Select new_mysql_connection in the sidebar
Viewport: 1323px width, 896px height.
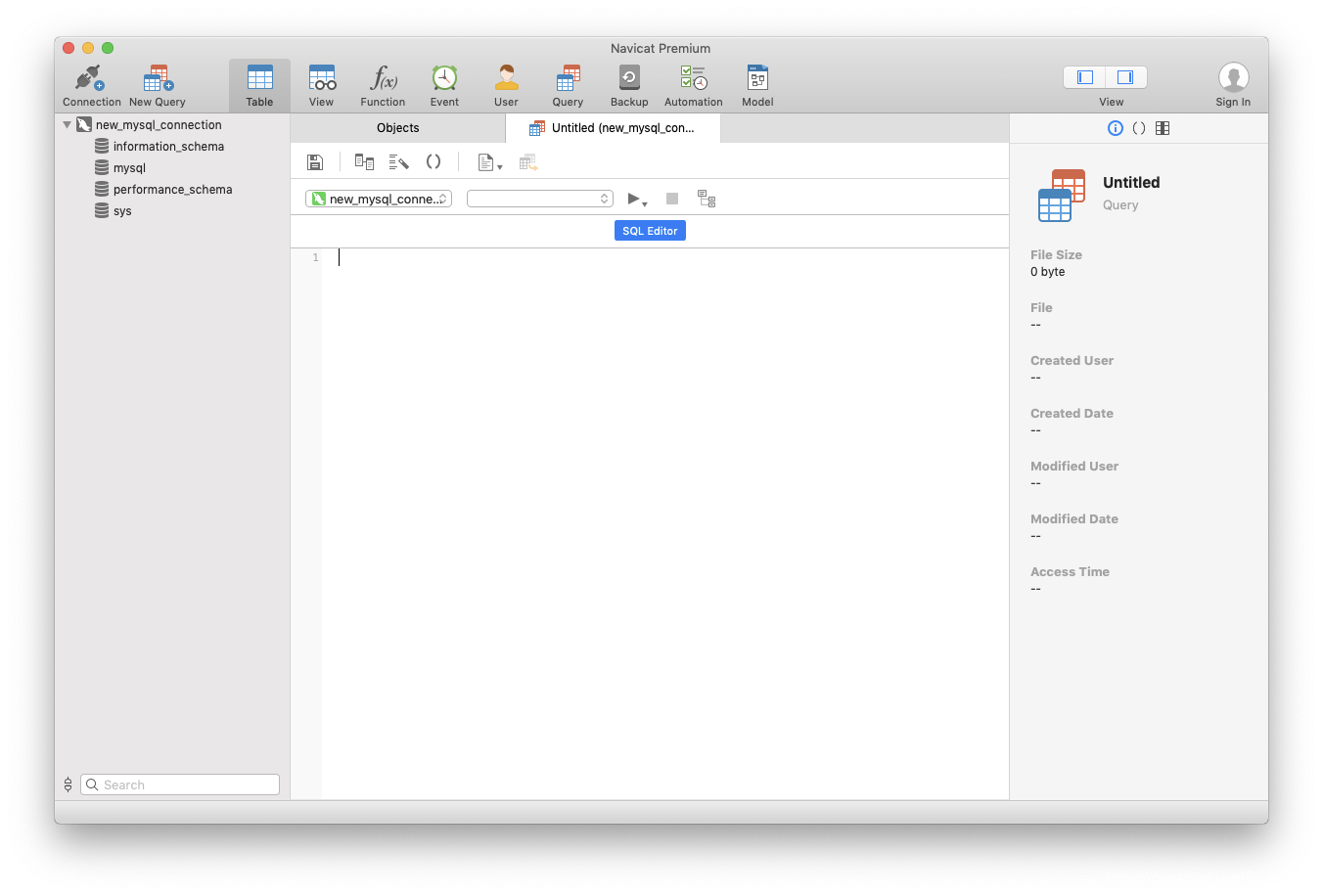(x=159, y=125)
